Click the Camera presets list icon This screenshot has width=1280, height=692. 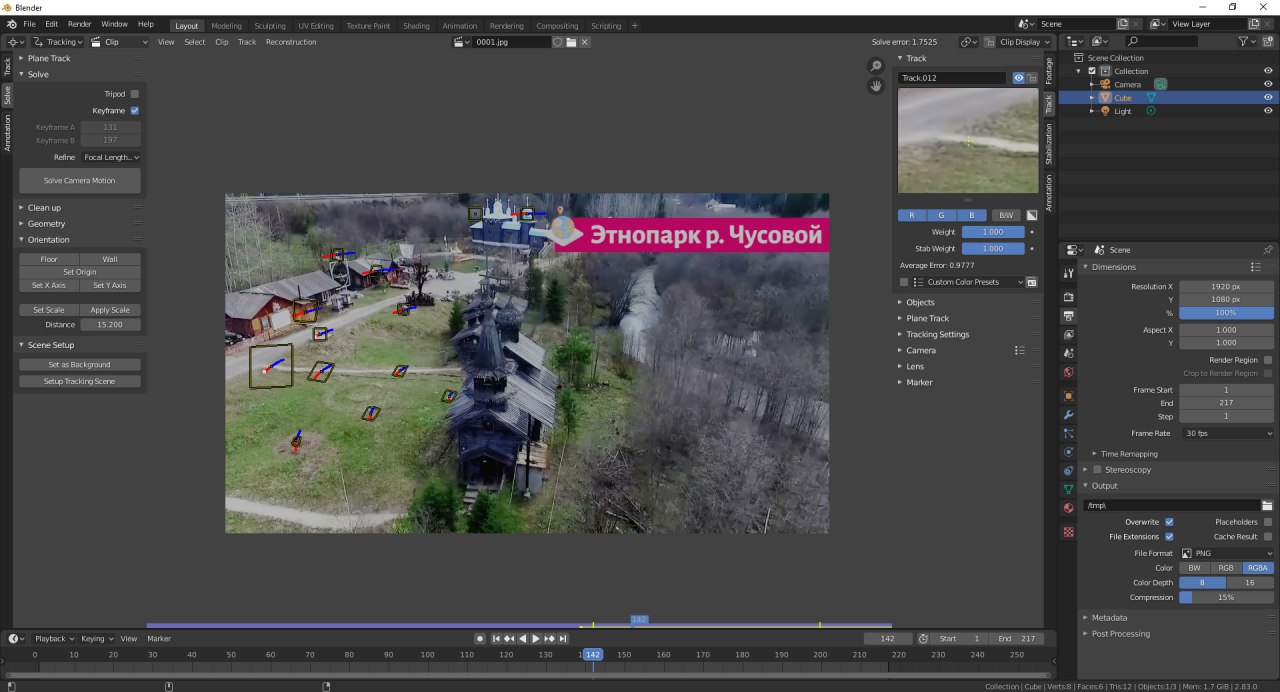pyautogui.click(x=1020, y=350)
